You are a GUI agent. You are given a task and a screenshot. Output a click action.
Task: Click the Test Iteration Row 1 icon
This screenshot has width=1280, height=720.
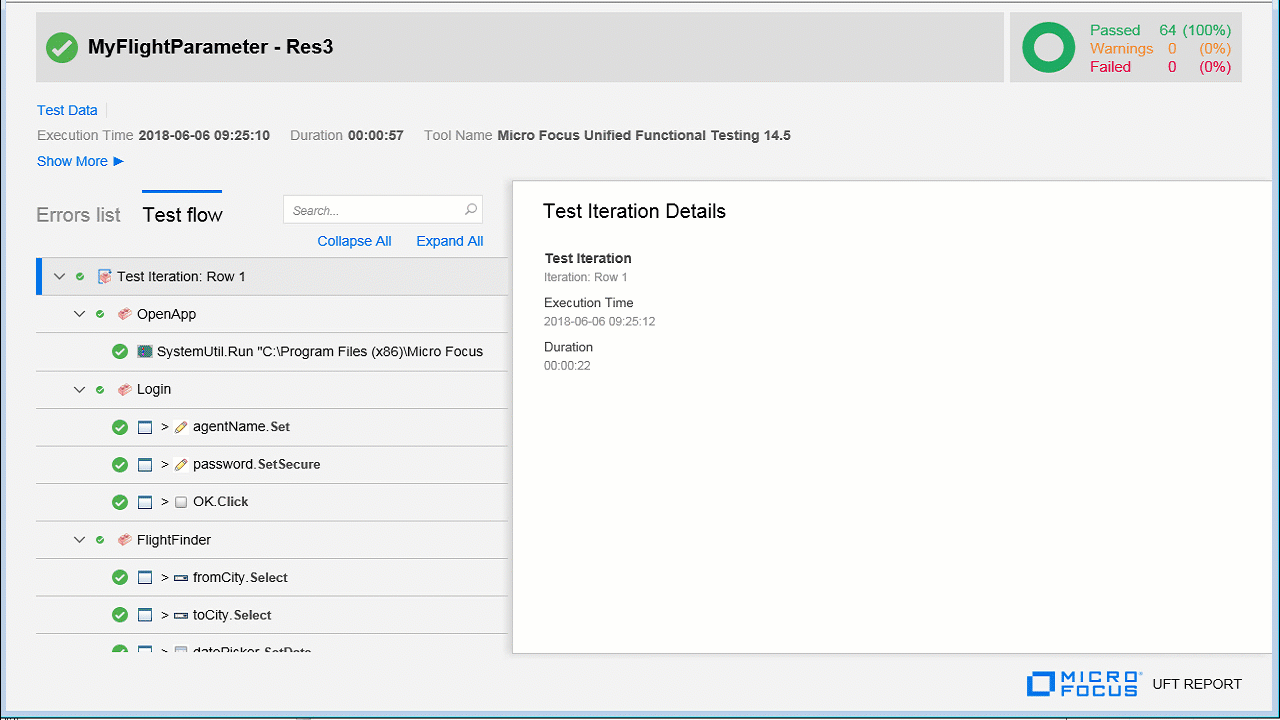tap(104, 277)
